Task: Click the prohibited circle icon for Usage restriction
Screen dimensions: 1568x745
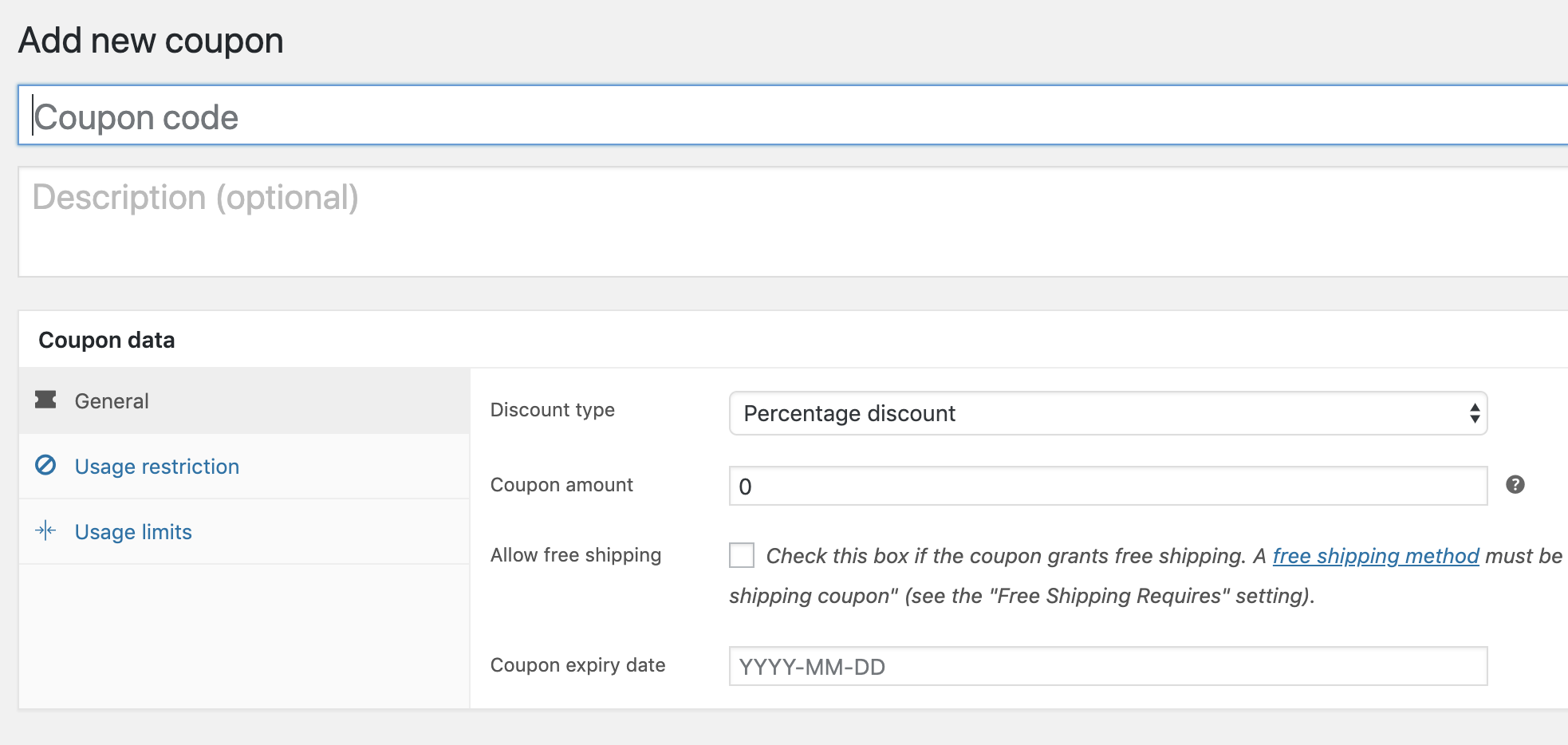Action: pos(45,465)
